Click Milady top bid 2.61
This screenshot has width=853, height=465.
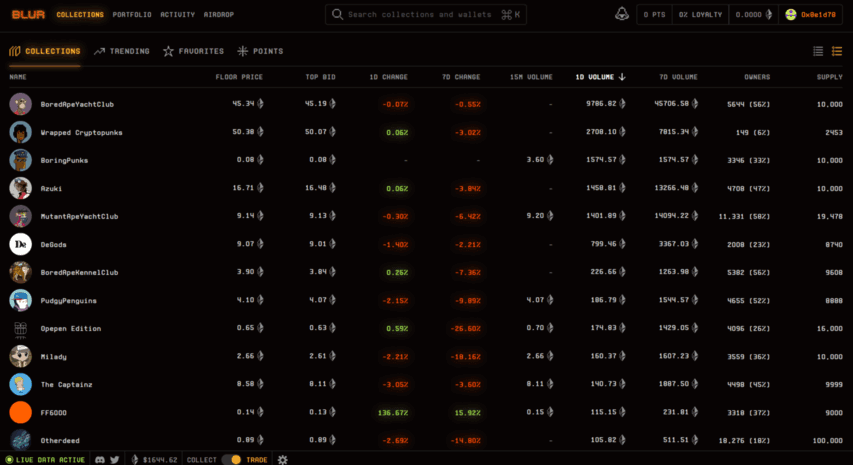click(x=323, y=356)
